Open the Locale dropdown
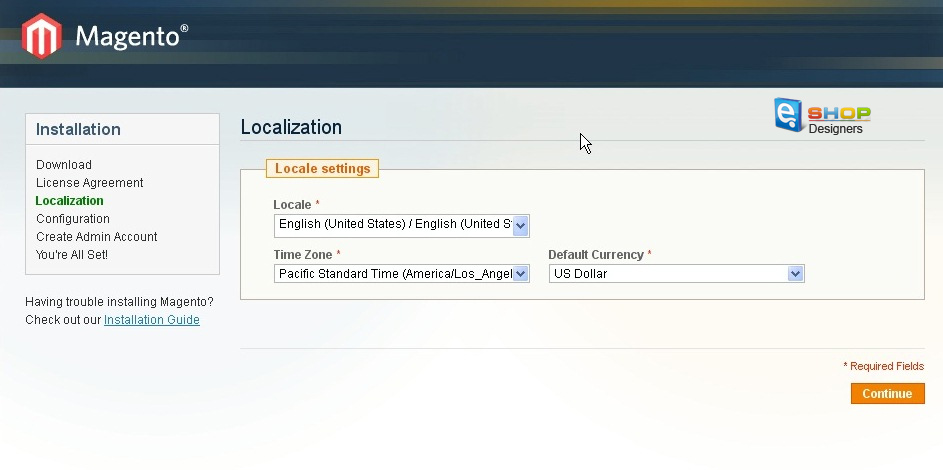Image resolution: width=943 pixels, height=470 pixels. 401,225
